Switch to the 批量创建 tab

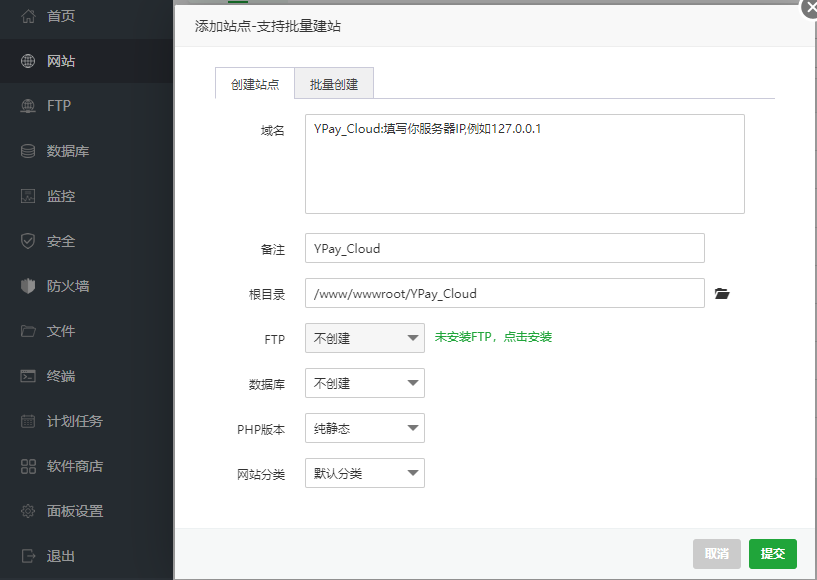tap(333, 84)
